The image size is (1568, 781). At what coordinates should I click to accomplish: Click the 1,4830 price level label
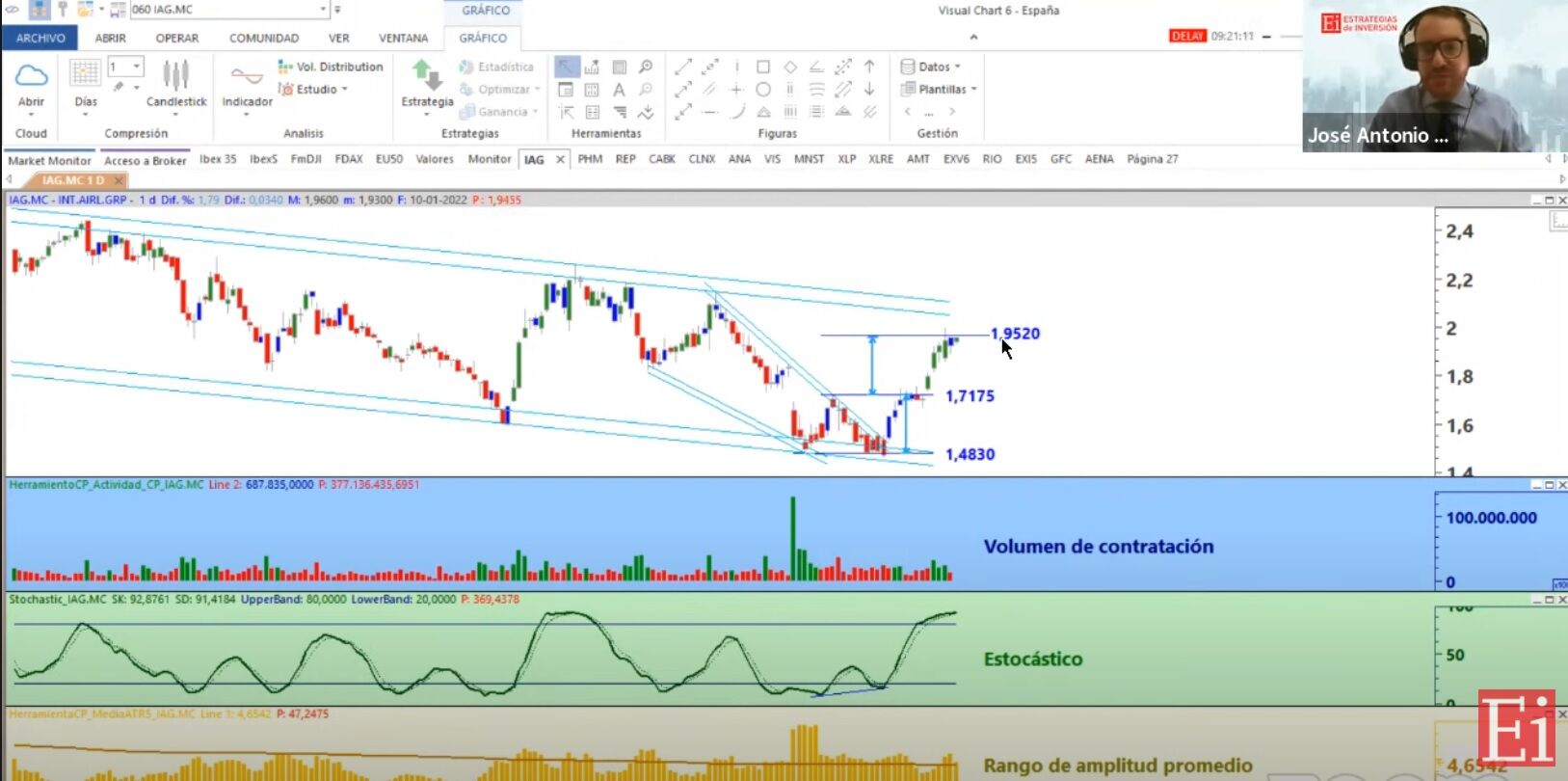970,454
